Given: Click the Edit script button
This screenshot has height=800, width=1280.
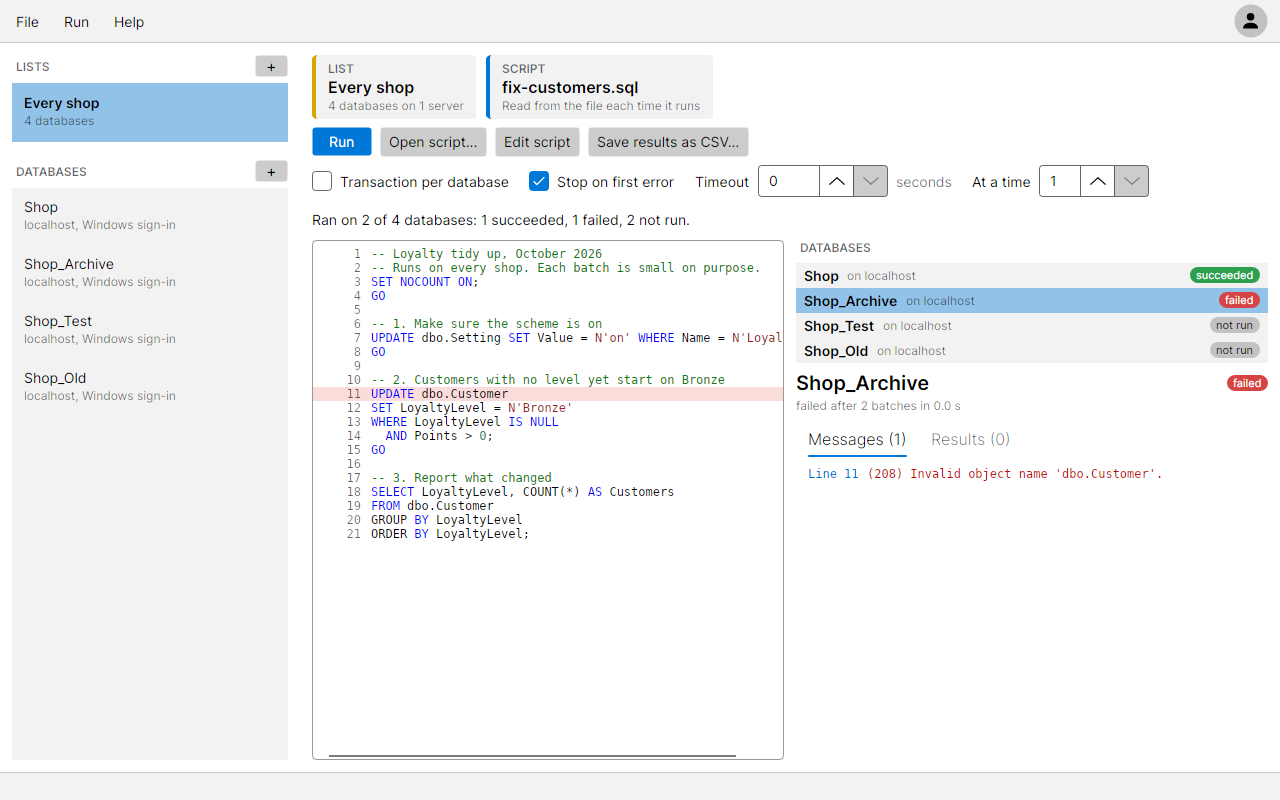Looking at the screenshot, I should coord(537,141).
